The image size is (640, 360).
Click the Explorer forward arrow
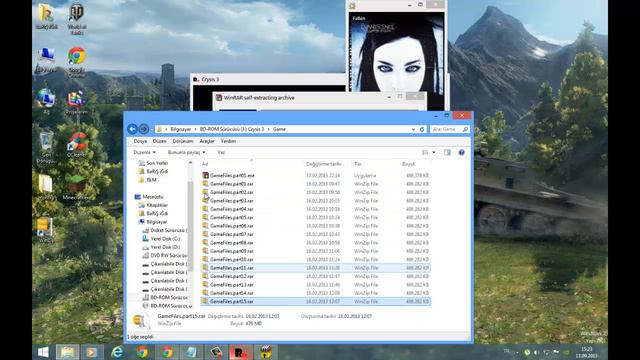pyautogui.click(x=144, y=129)
